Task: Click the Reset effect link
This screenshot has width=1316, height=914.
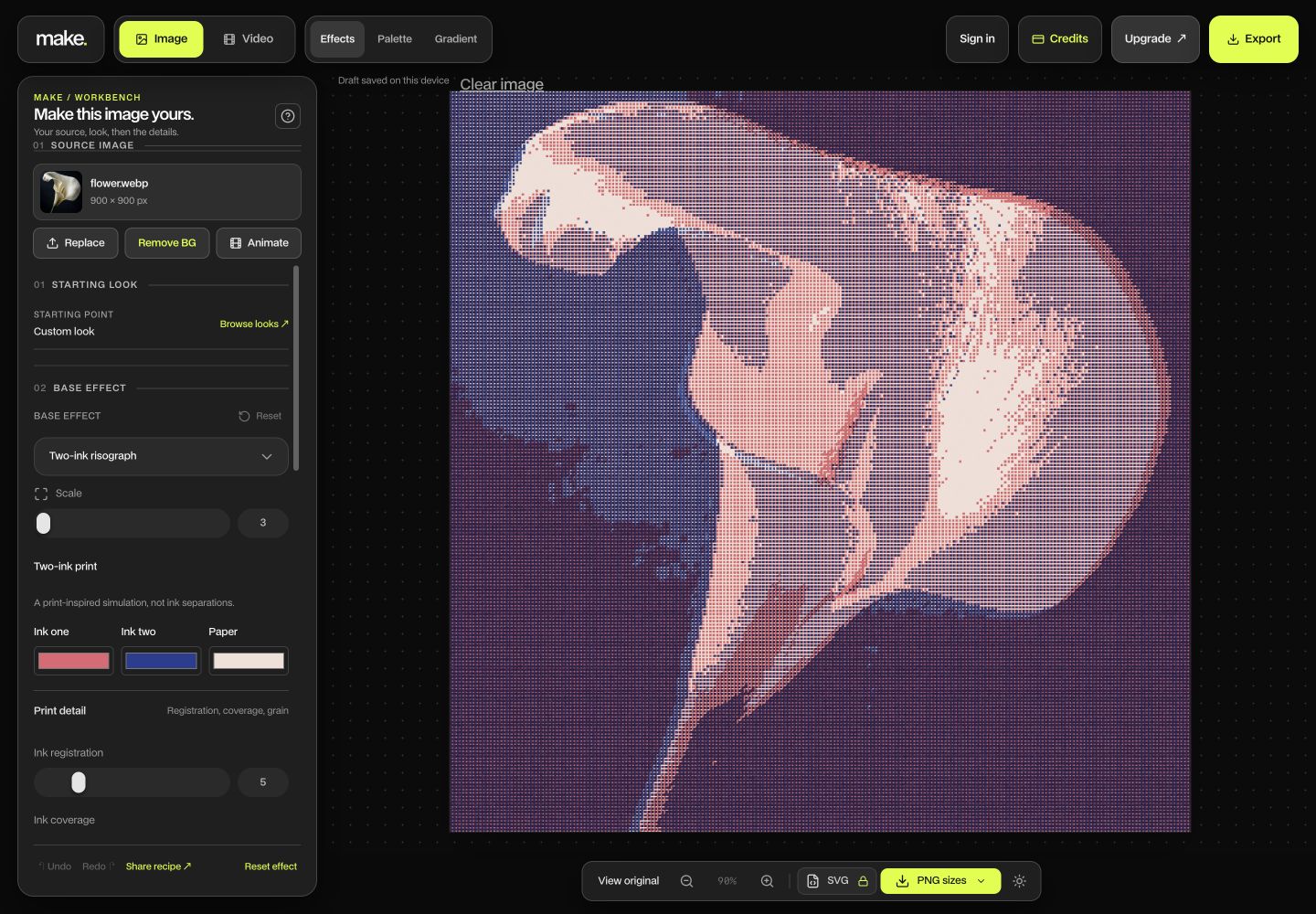Action: [x=271, y=866]
